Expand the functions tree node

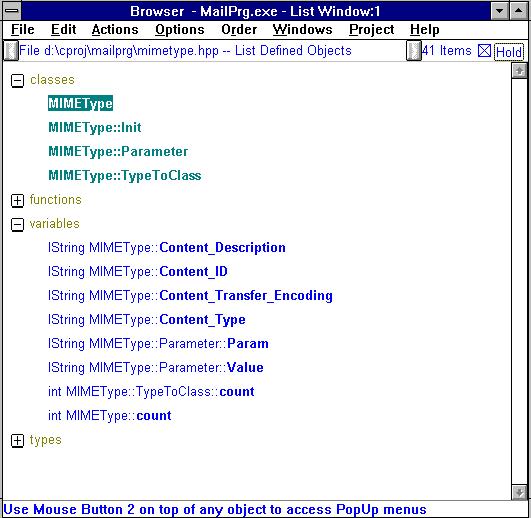[17, 200]
